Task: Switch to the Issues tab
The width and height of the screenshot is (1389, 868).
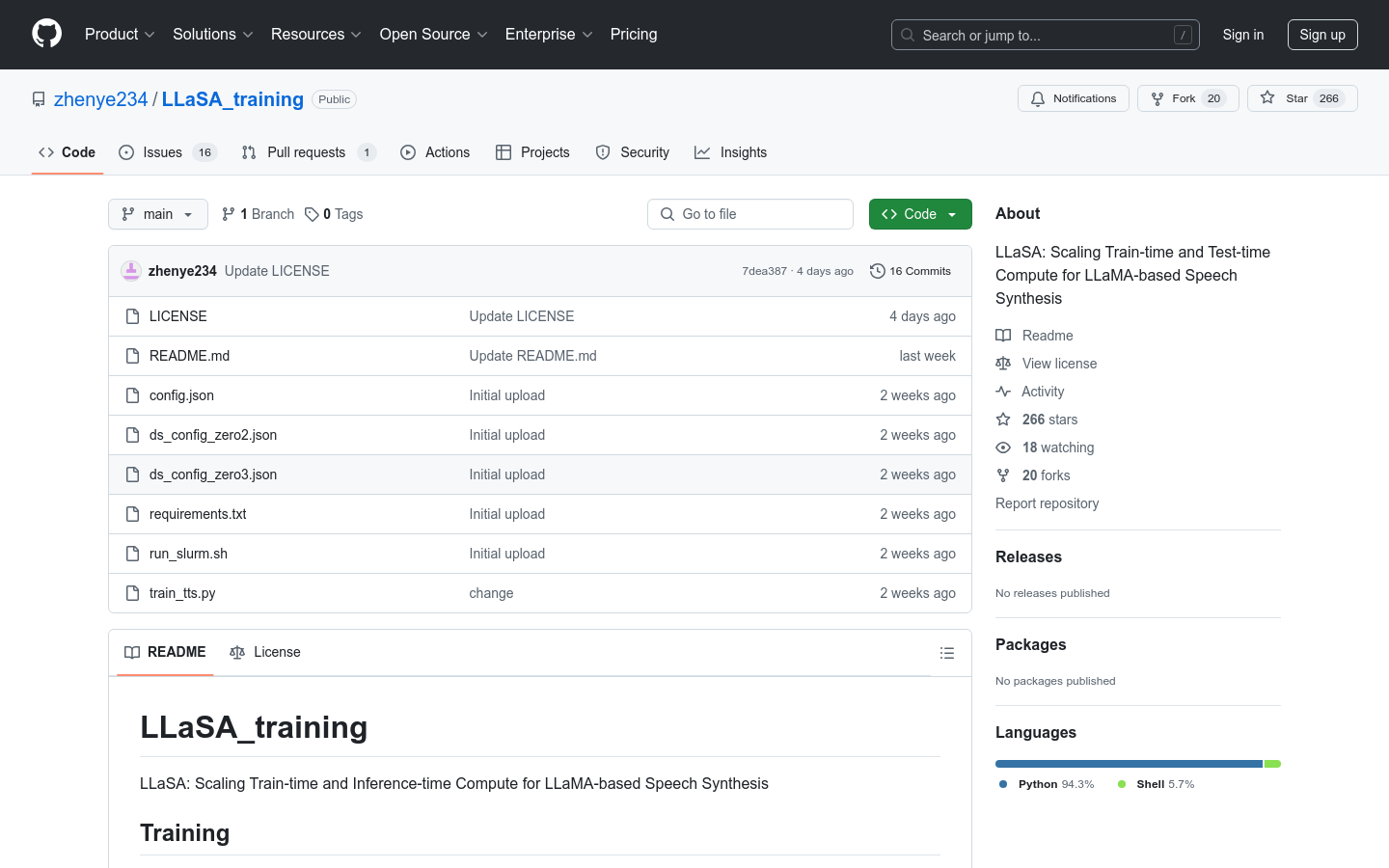Action: (168, 152)
